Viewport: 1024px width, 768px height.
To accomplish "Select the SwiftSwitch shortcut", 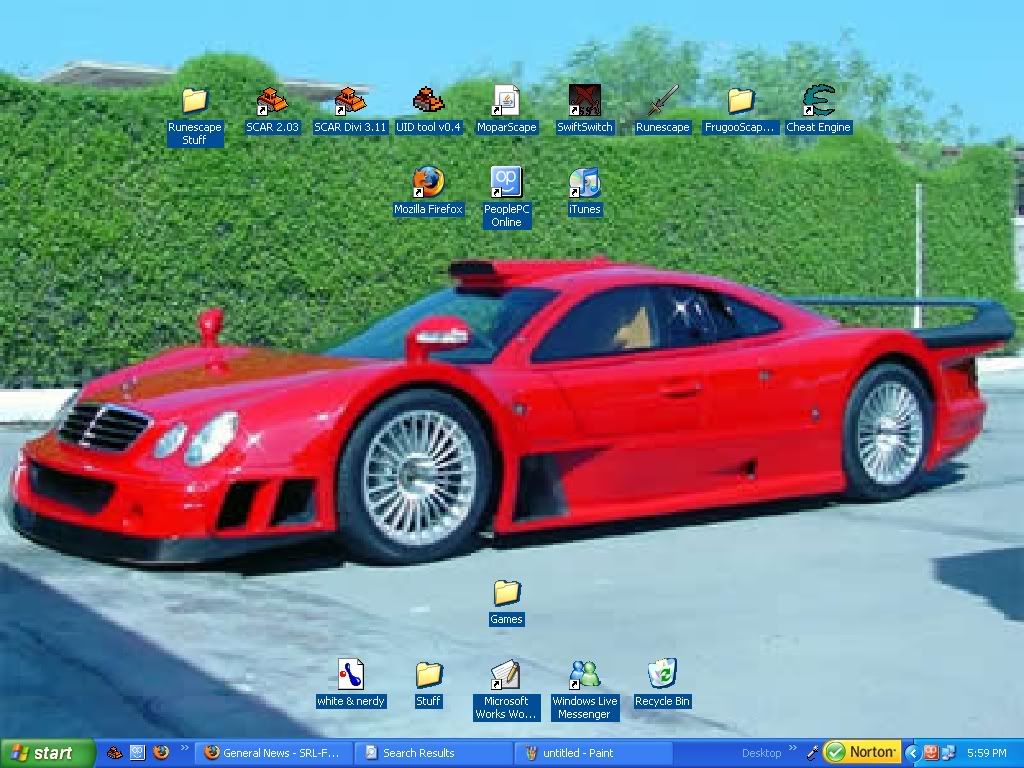I will pyautogui.click(x=584, y=102).
